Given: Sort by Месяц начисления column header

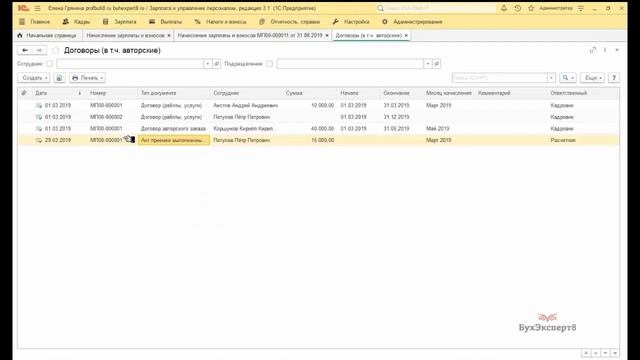Looking at the screenshot, I should click(449, 93).
